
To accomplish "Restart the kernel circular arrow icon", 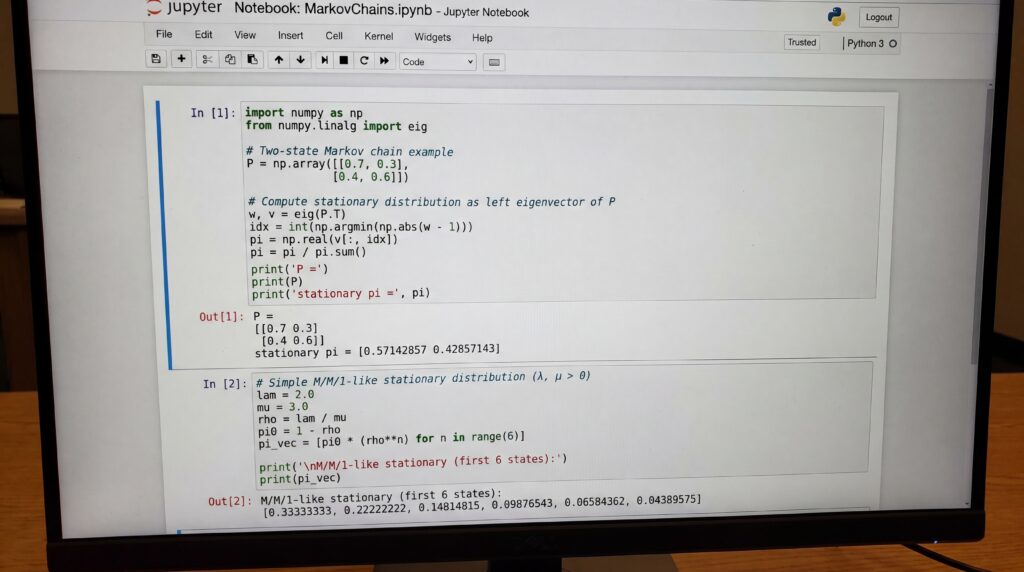I will pyautogui.click(x=364, y=61).
